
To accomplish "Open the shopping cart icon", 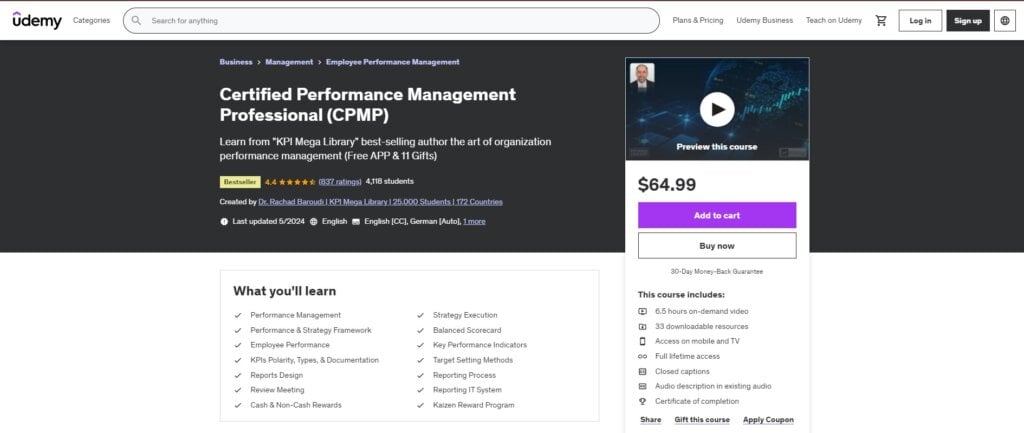I will (x=881, y=20).
